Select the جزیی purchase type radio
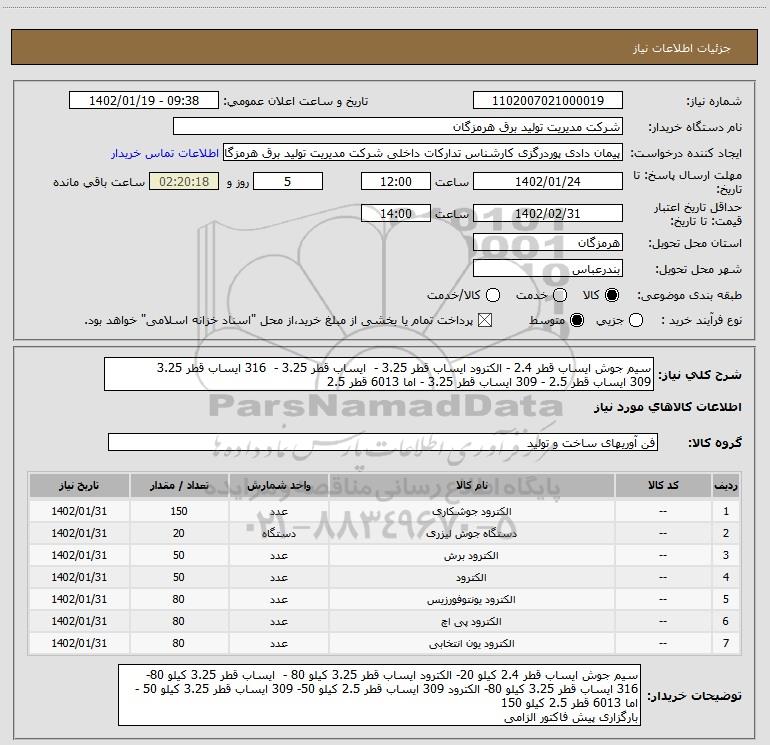770x745 pixels. coord(636,321)
